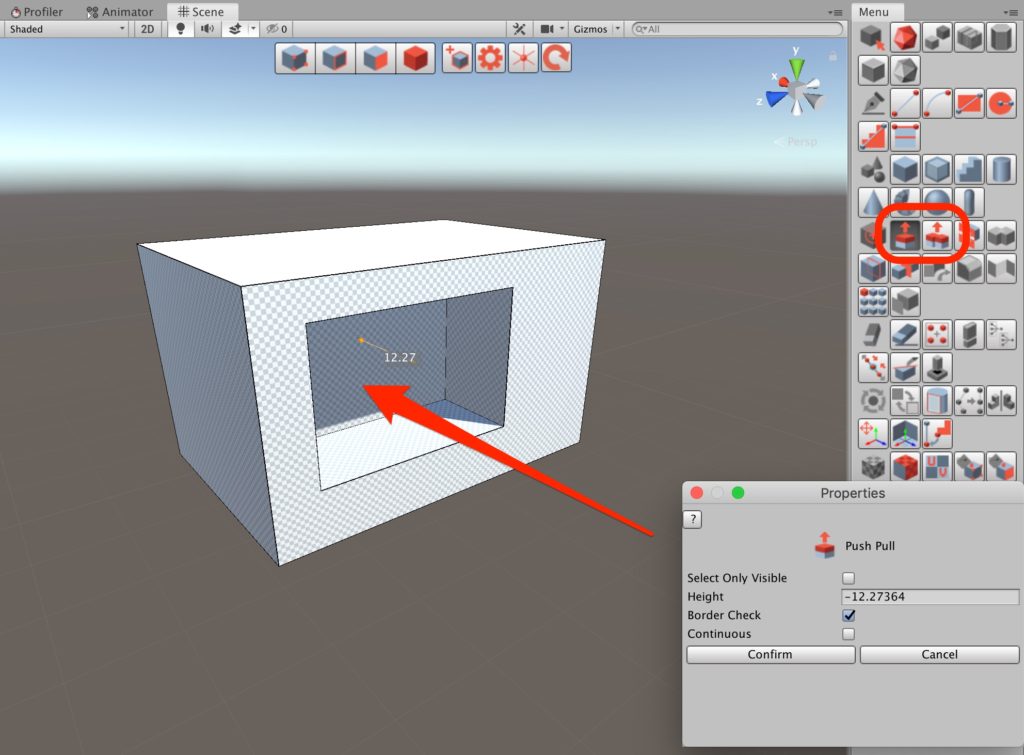This screenshot has height=755, width=1024.
Task: Open the scene camera settings dropdown
Action: [x=552, y=29]
